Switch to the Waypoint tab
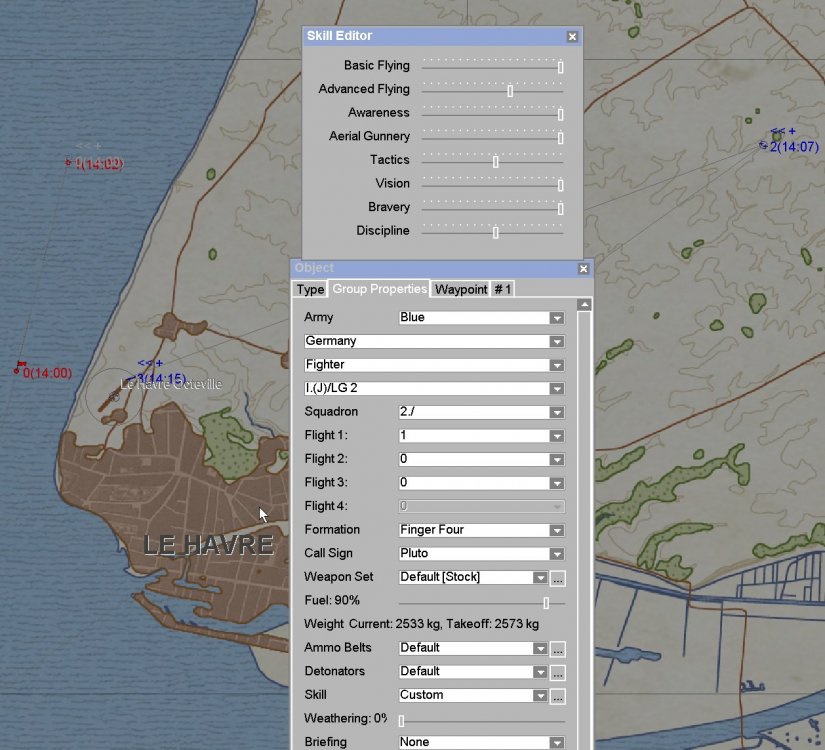The height and width of the screenshot is (750, 825). [x=460, y=289]
